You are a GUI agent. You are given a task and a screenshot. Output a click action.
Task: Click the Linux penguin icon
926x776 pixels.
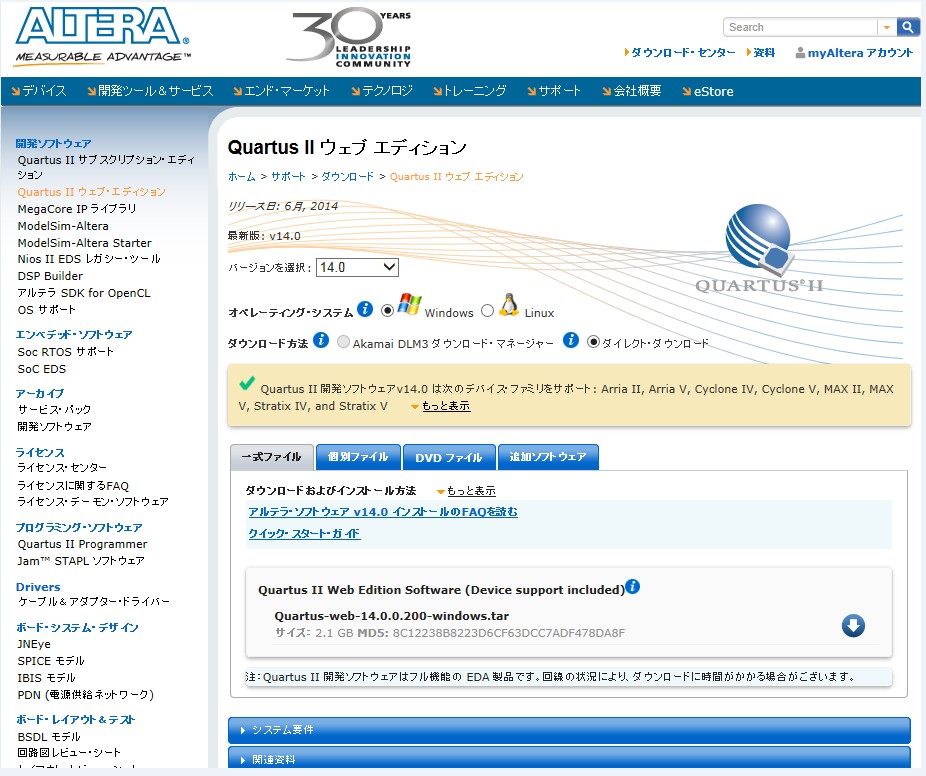[508, 305]
